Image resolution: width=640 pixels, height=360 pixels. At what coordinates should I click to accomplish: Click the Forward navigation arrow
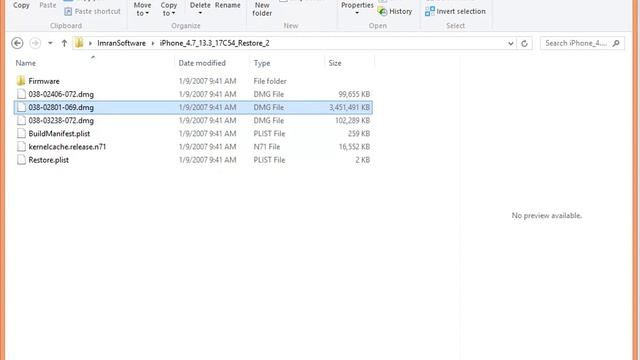pyautogui.click(x=35, y=43)
